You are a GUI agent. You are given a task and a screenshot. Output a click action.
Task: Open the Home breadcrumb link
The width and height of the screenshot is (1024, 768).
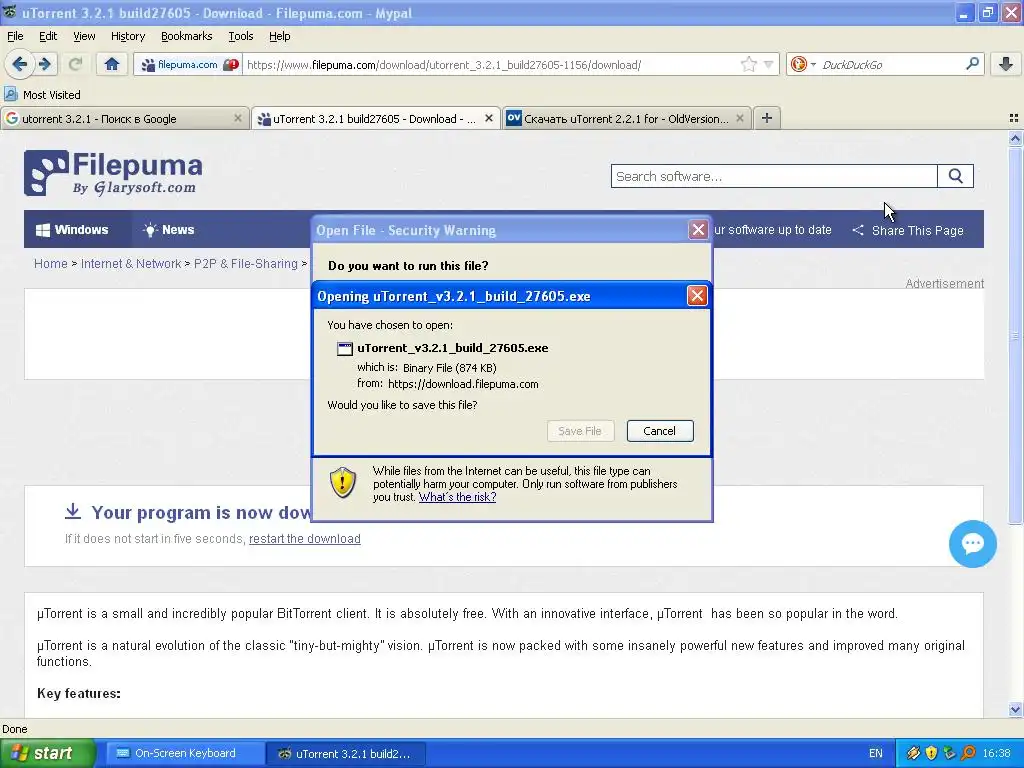(x=50, y=264)
